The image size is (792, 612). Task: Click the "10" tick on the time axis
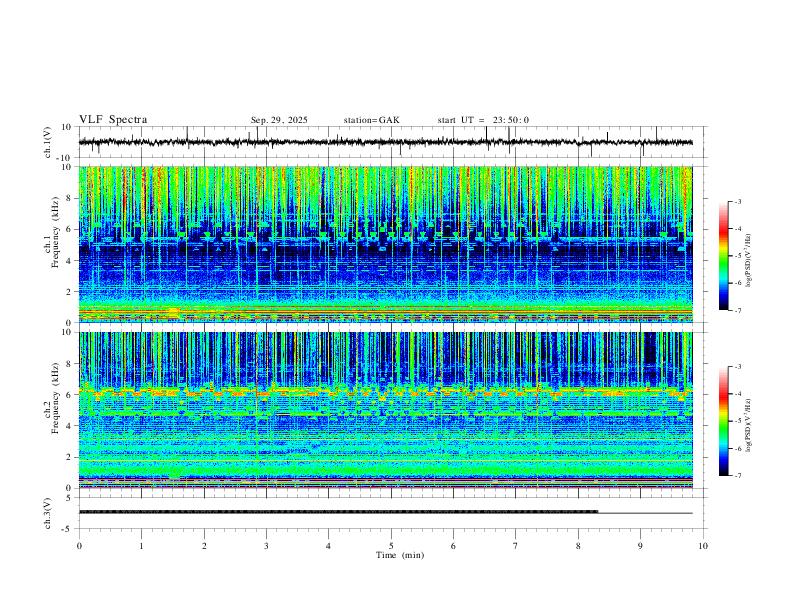703,546
